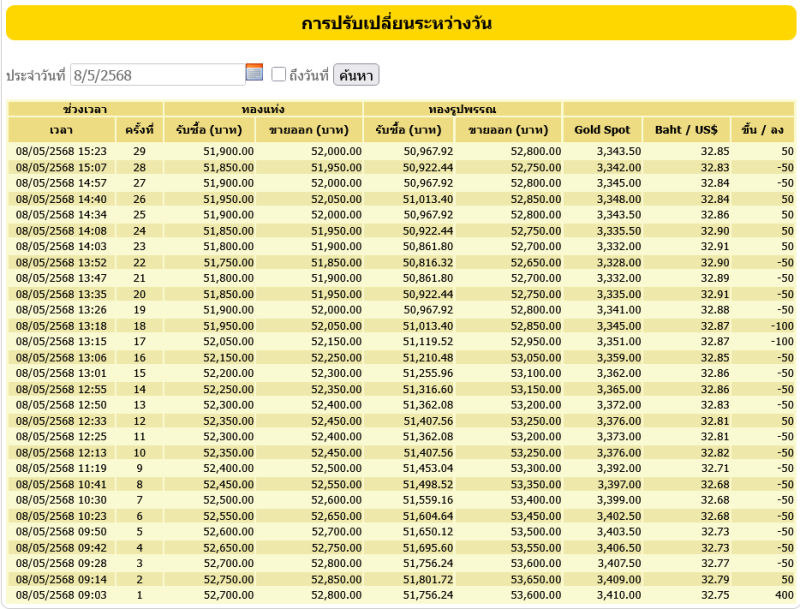Open the calendar date picker icon
800x609 pixels.
tap(254, 72)
